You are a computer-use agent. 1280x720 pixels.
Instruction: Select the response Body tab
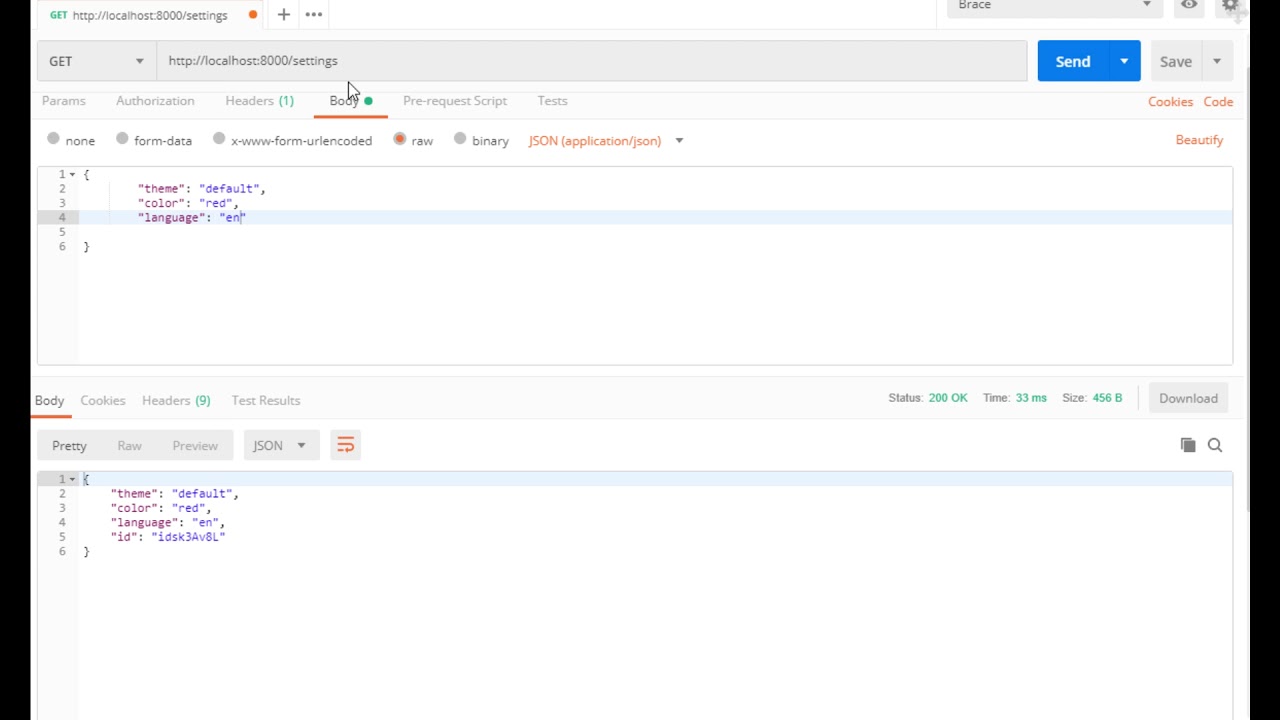[49, 400]
